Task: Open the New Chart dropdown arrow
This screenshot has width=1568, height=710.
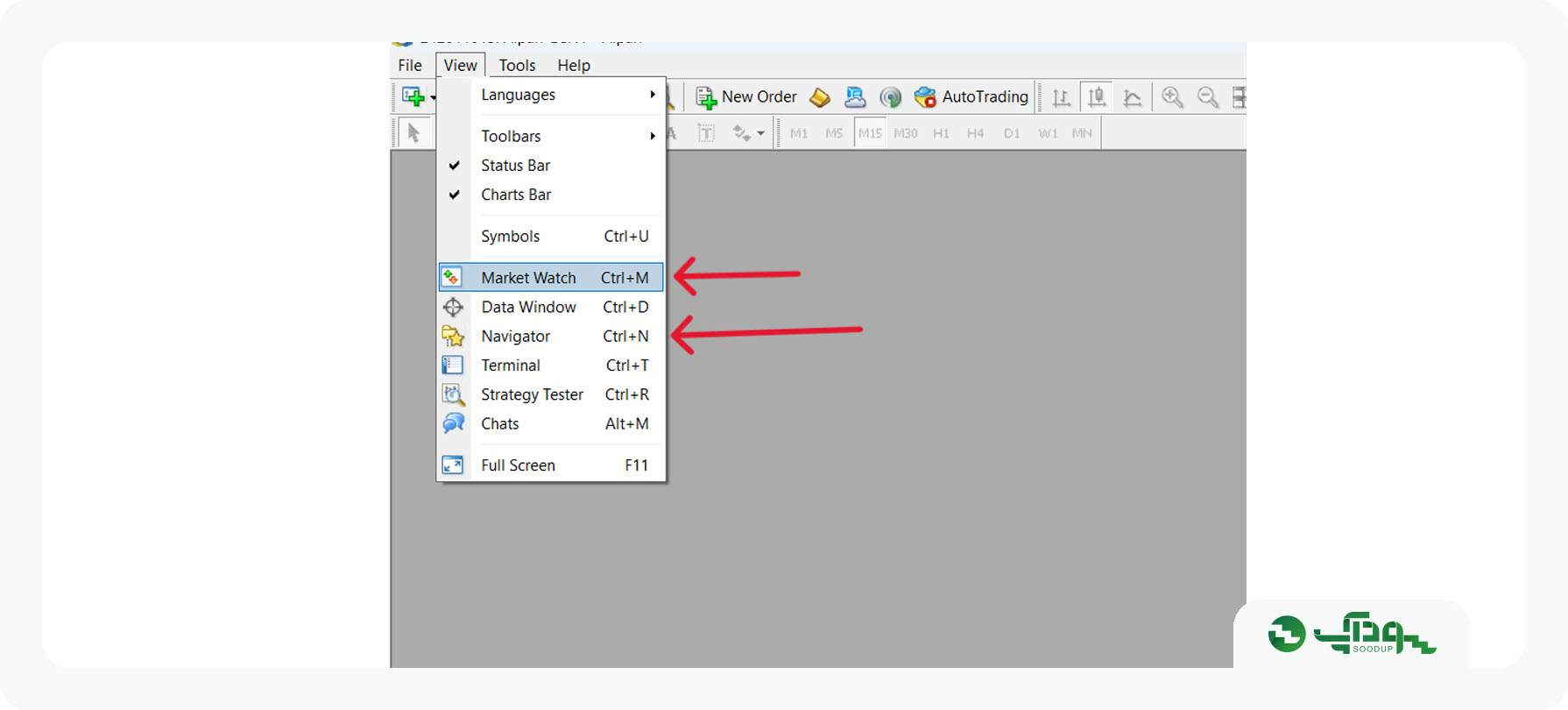Action: [x=433, y=97]
